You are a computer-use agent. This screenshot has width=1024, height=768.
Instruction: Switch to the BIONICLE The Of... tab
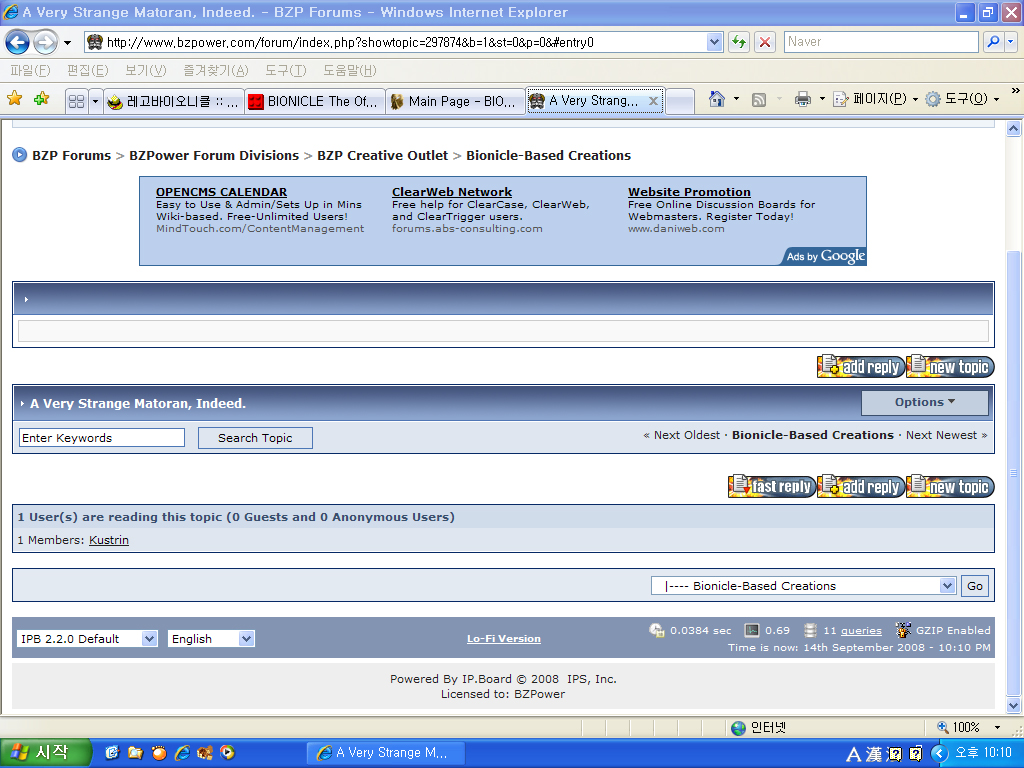pyautogui.click(x=315, y=101)
